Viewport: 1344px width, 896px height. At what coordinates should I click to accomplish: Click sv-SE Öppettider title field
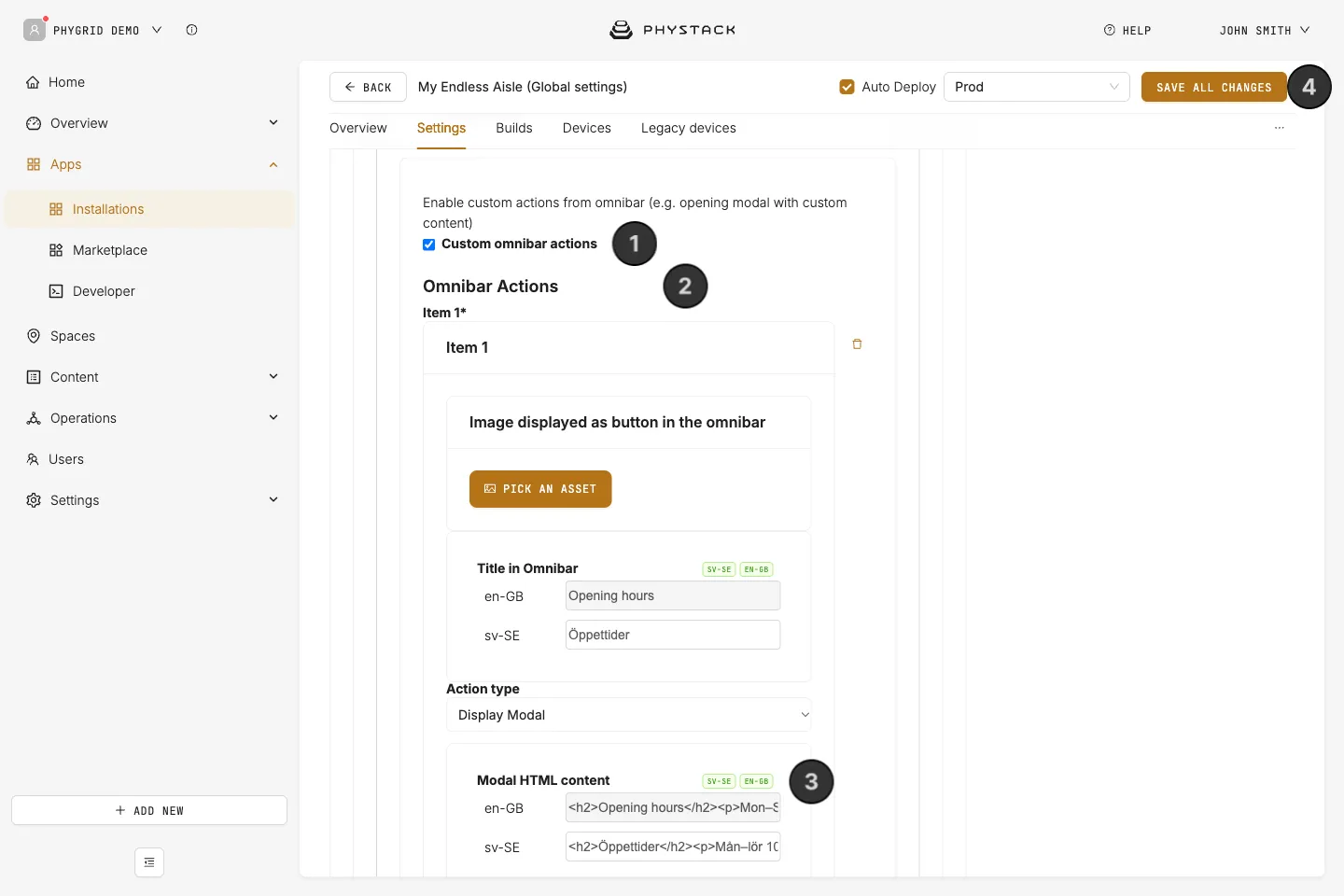point(673,635)
